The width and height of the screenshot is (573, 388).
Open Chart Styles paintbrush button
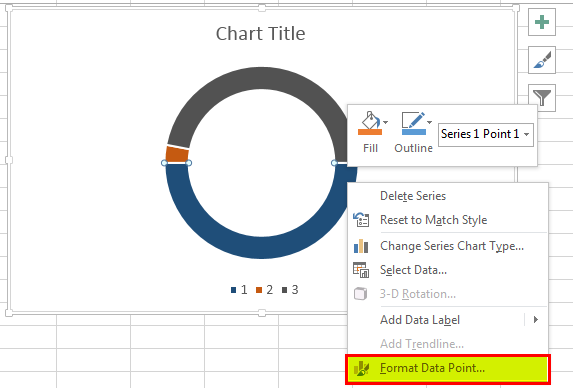coord(542,60)
